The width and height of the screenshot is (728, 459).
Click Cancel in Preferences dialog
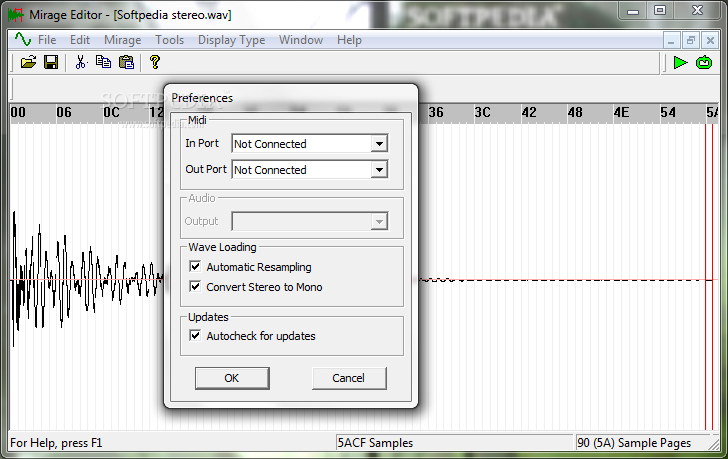(349, 378)
